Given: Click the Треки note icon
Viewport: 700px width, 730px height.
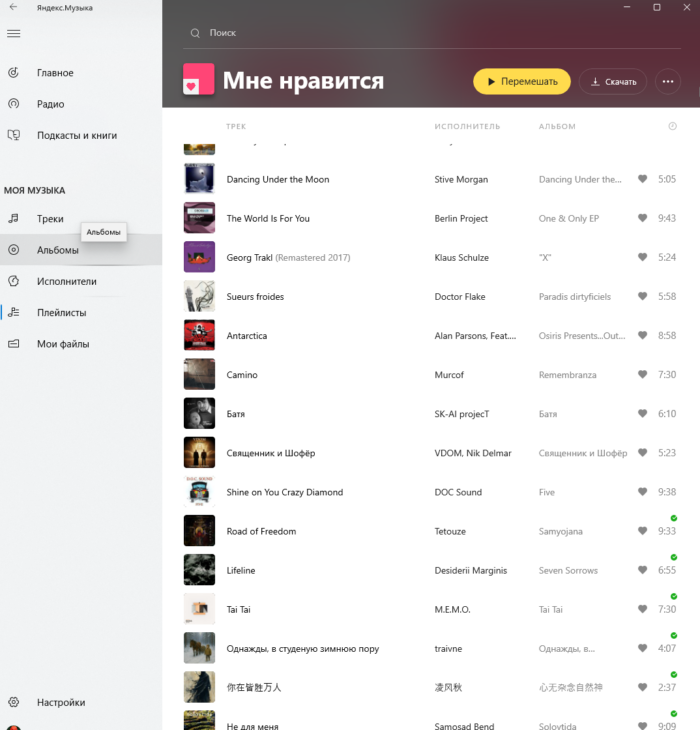Looking at the screenshot, I should (13, 218).
